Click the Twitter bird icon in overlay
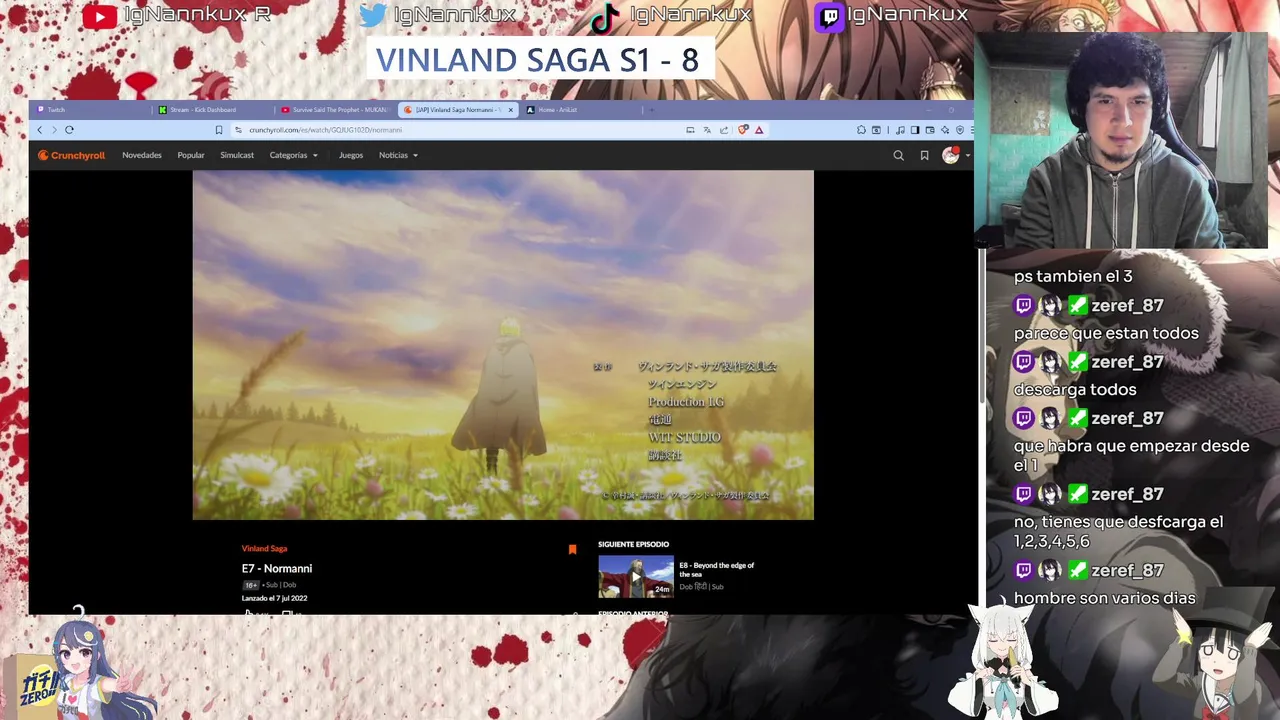 373,16
